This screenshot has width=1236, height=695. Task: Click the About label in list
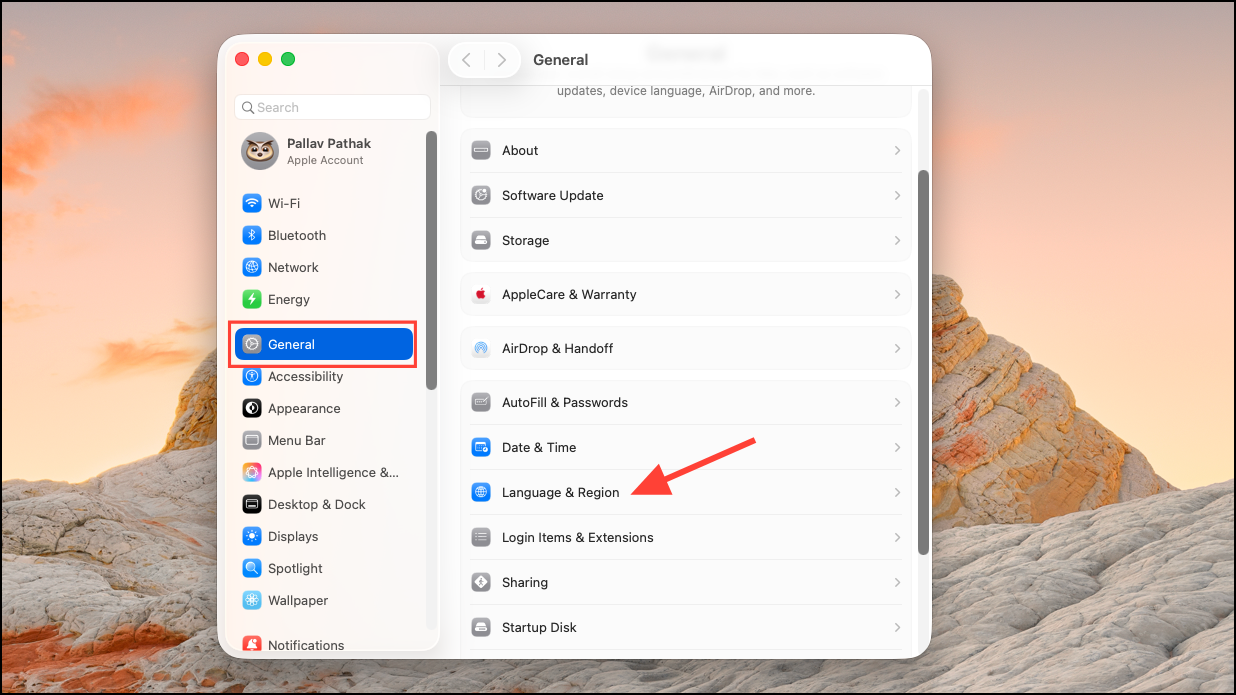pos(520,150)
